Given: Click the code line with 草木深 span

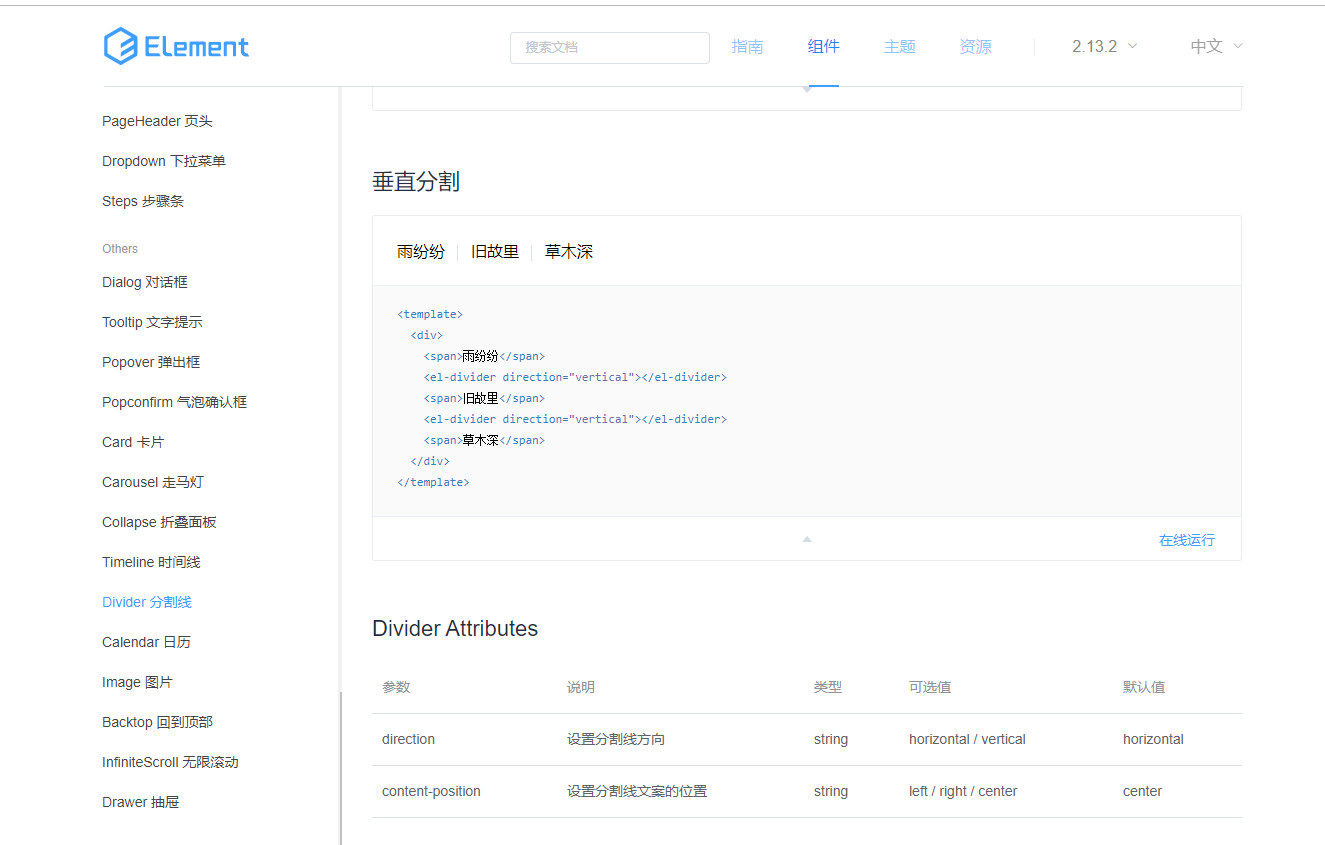Looking at the screenshot, I should point(484,440).
